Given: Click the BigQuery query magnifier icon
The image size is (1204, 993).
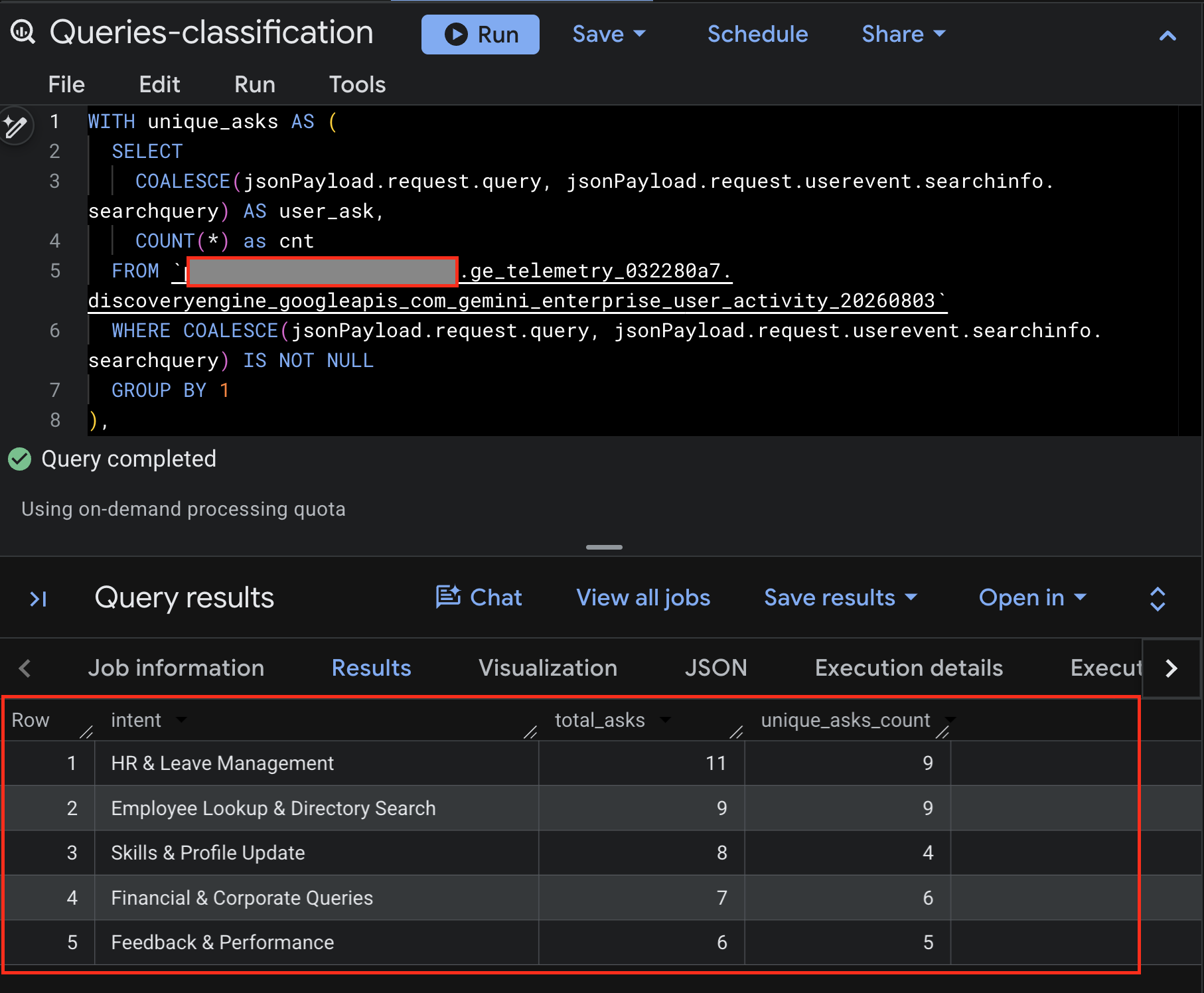Looking at the screenshot, I should [x=23, y=32].
